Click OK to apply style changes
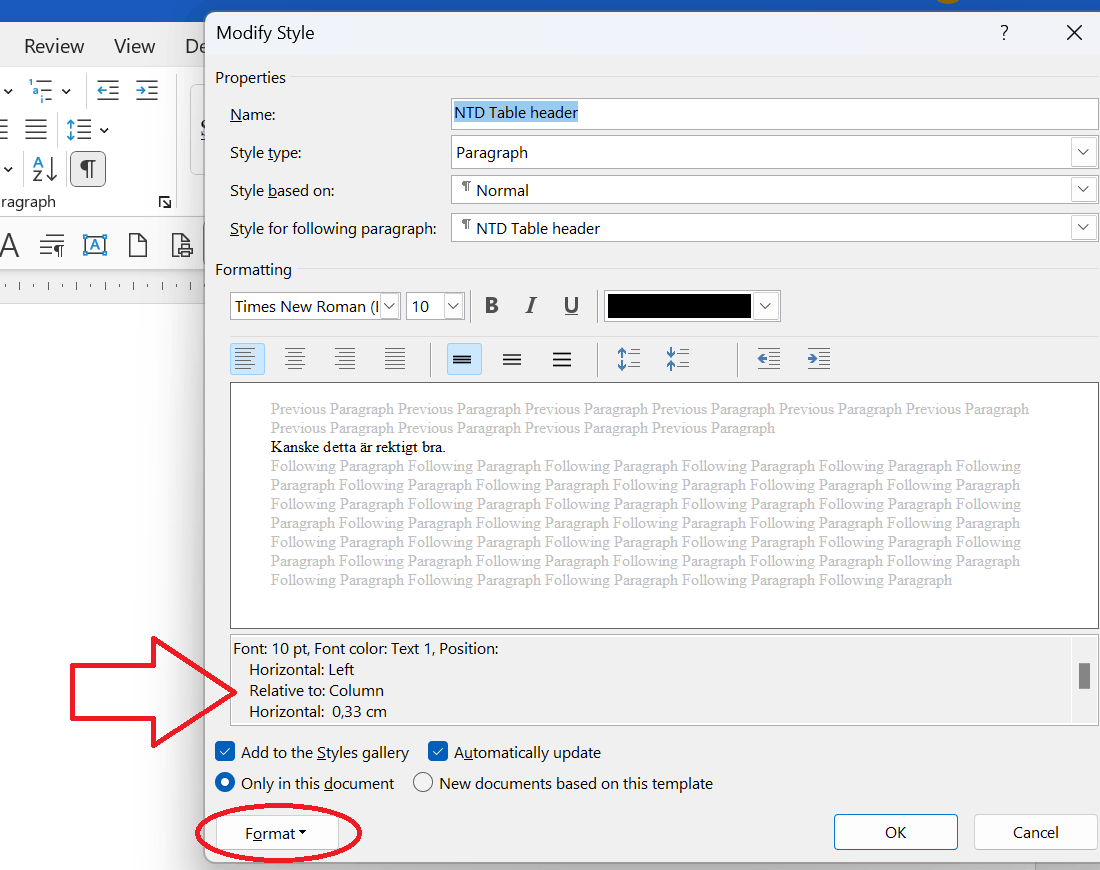 click(895, 832)
